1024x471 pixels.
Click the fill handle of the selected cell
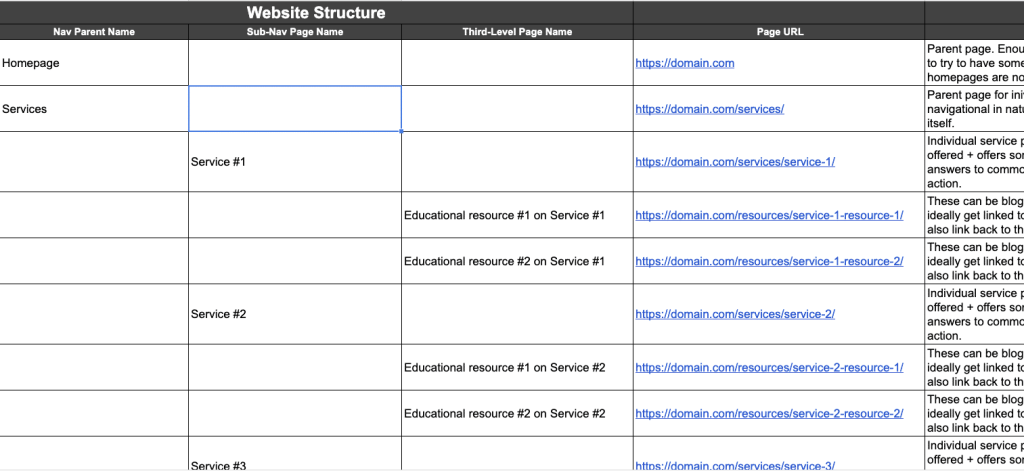point(401,131)
